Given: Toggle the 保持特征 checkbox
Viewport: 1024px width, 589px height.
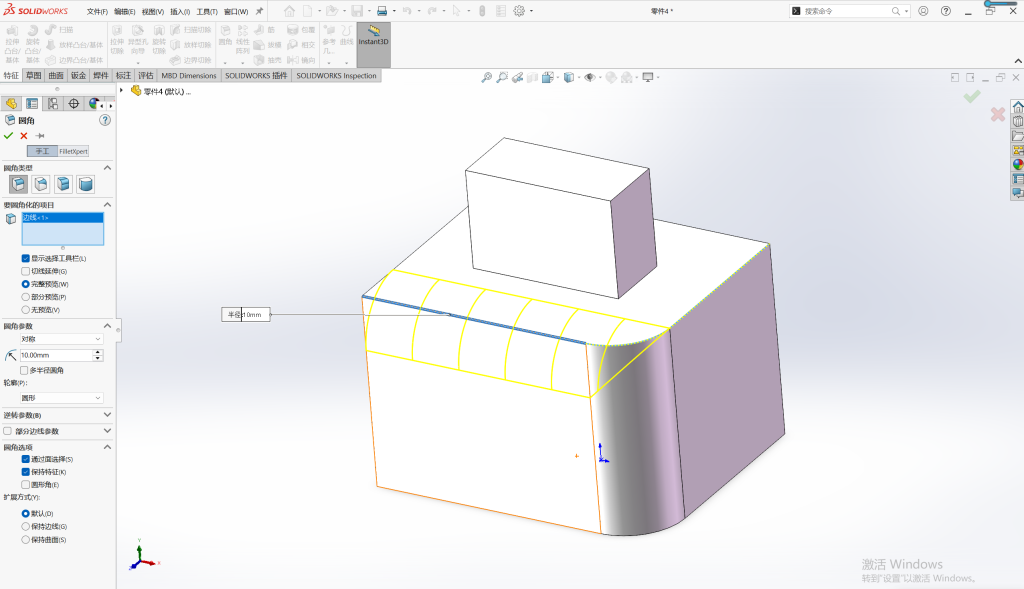Looking at the screenshot, I should (25, 472).
